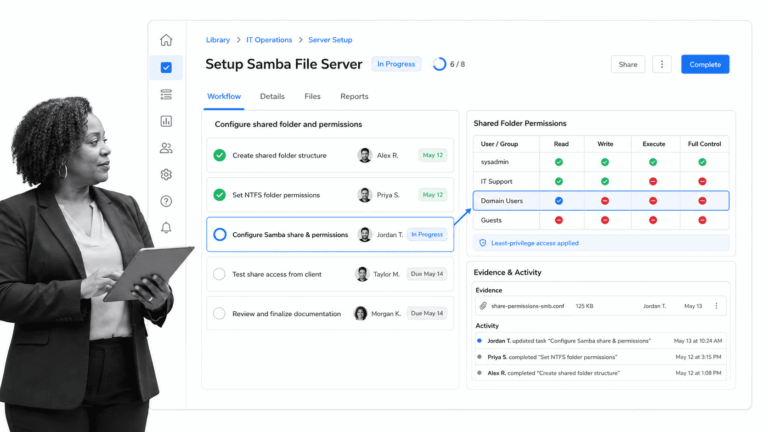This screenshot has width=768, height=432.
Task: Click Domain Users Write red deny icon
Action: pyautogui.click(x=605, y=201)
